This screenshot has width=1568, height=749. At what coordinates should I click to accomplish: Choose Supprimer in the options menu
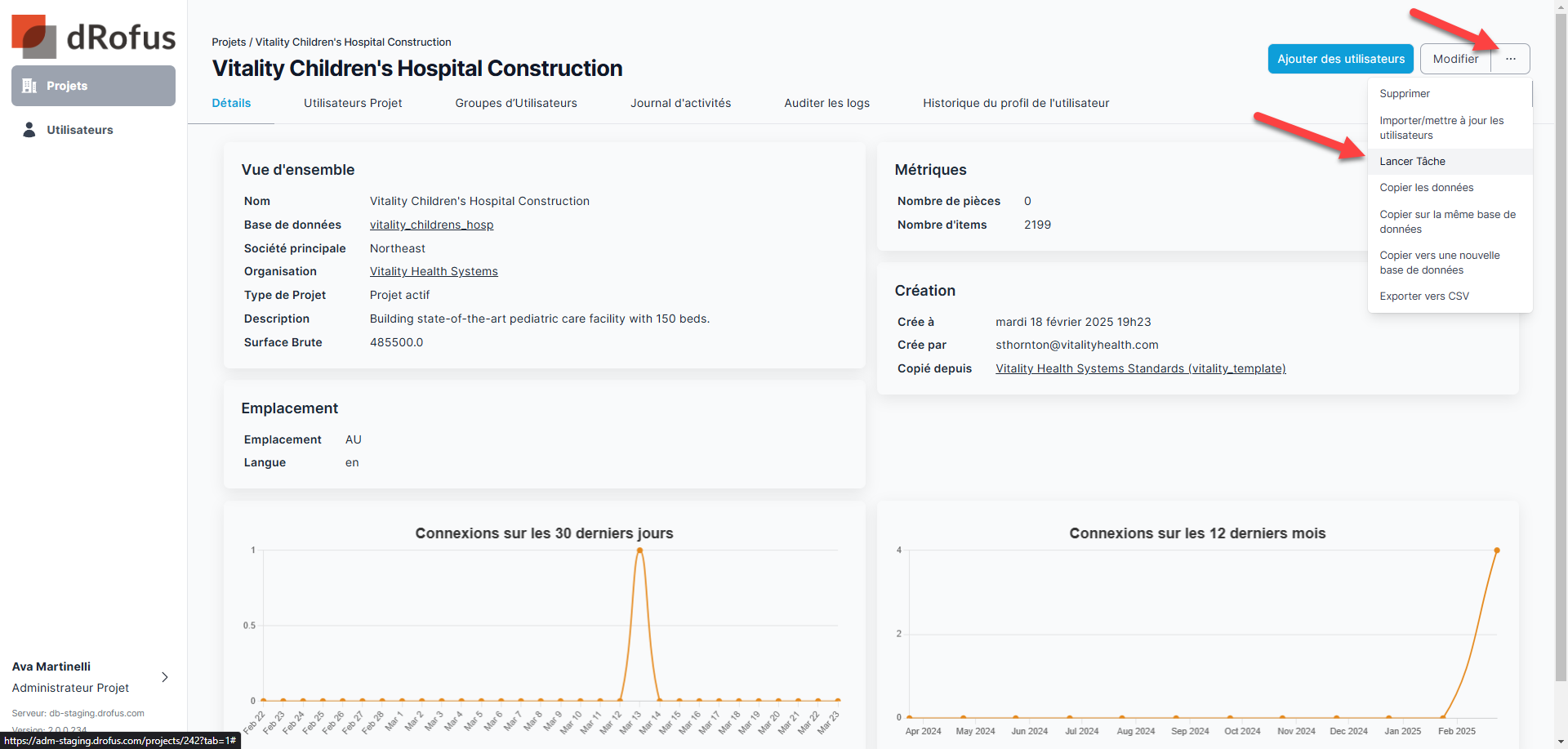click(x=1404, y=94)
